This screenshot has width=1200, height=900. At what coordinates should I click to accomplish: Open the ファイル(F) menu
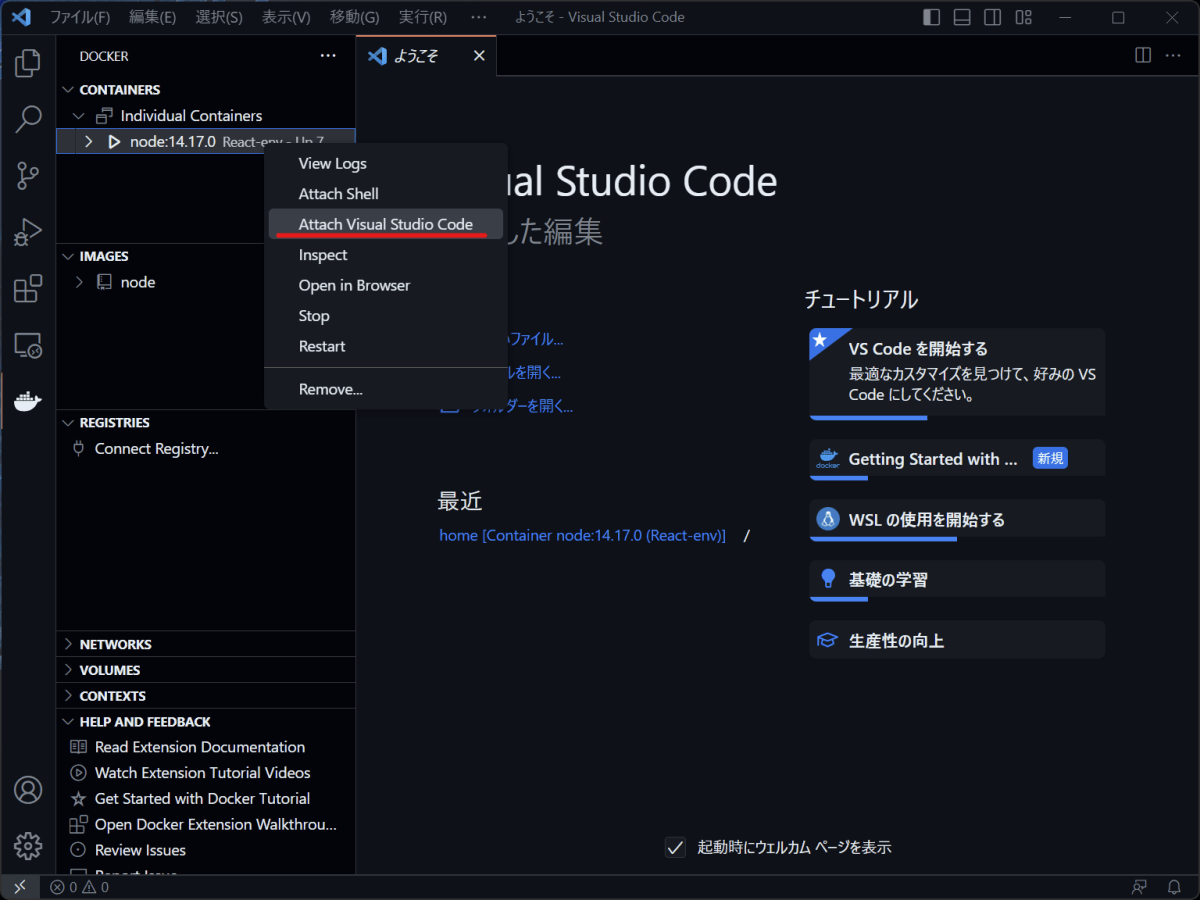coord(80,17)
